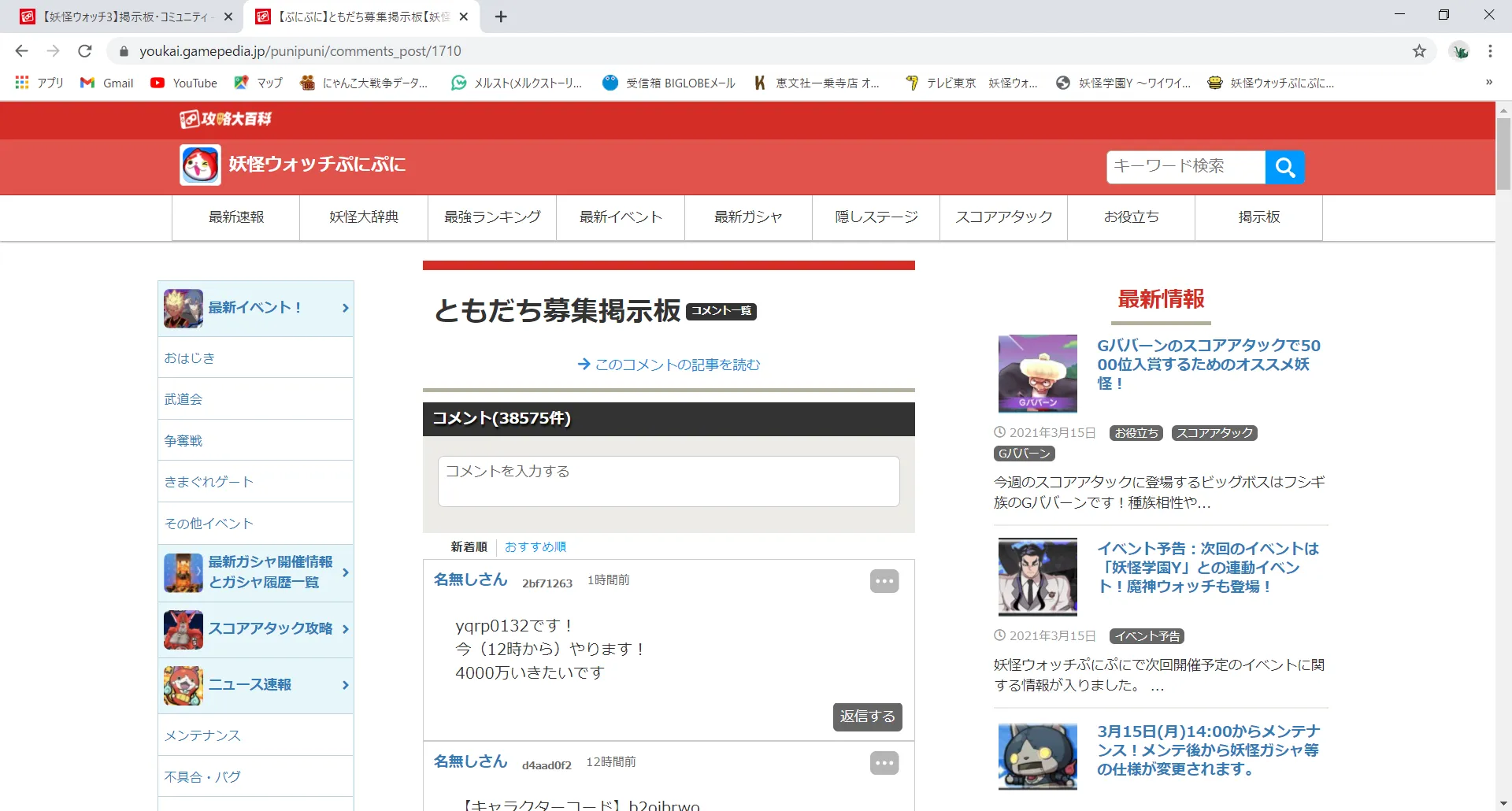Open 受信箱 BIGLOBEメール bookmark
Screen dimensions: 1512x811
669,83
